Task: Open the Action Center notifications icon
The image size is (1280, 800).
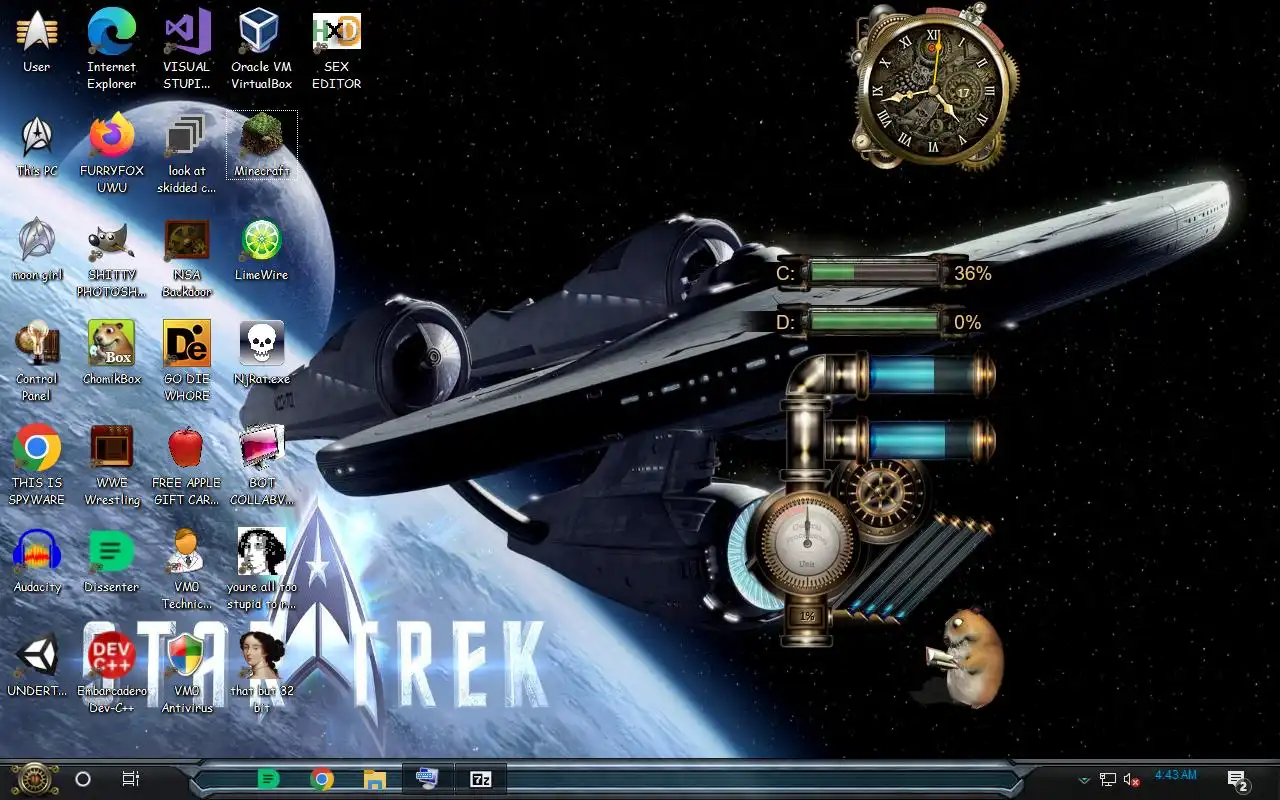Action: tap(1237, 781)
